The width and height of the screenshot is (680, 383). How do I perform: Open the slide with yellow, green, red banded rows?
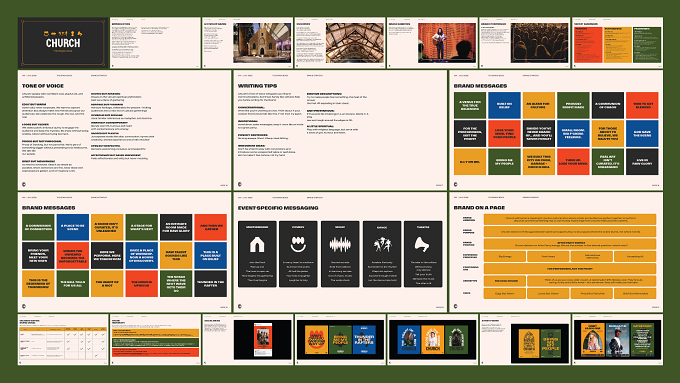[155, 339]
